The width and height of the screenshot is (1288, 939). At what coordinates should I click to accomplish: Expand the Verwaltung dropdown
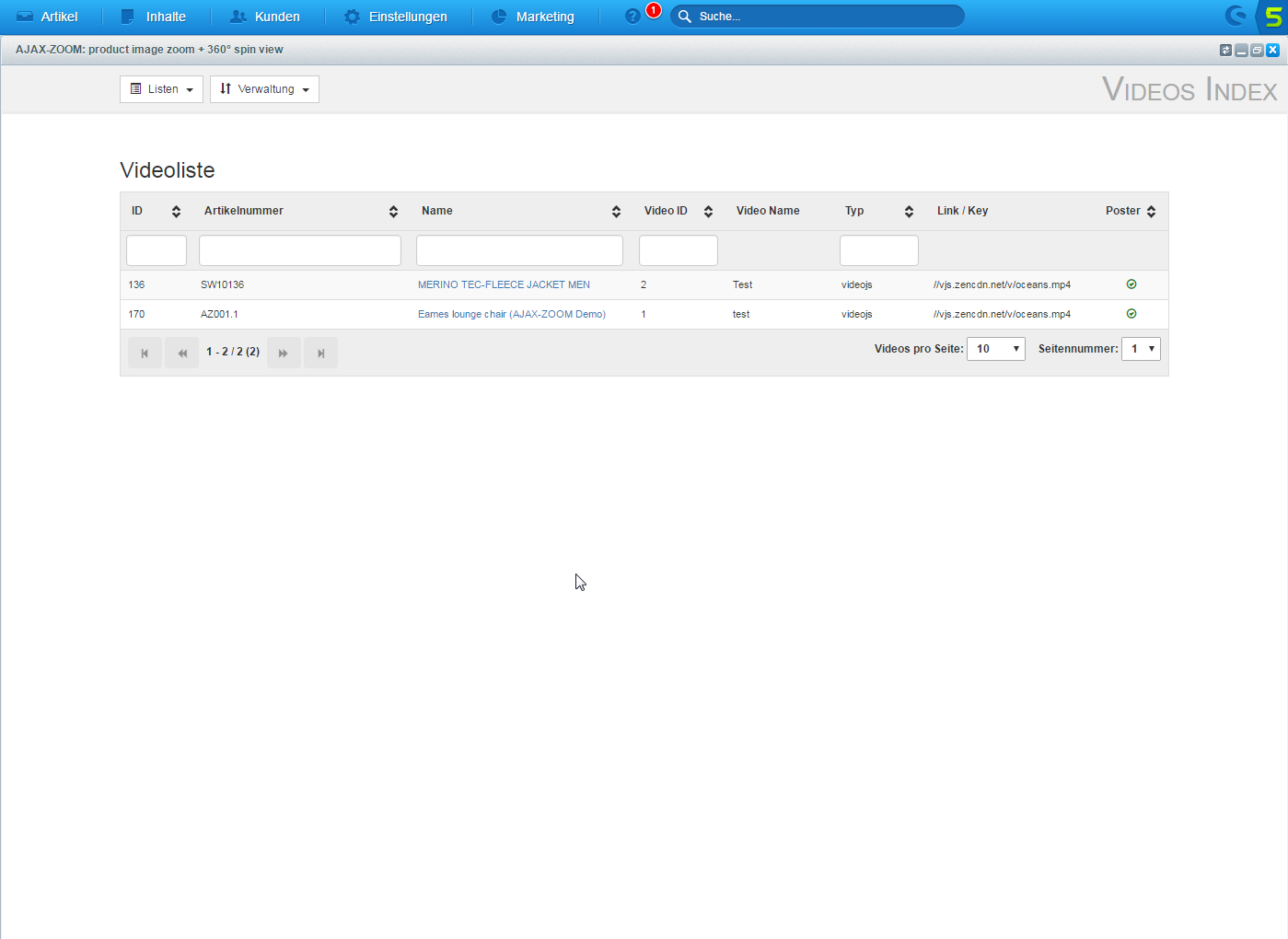click(264, 89)
